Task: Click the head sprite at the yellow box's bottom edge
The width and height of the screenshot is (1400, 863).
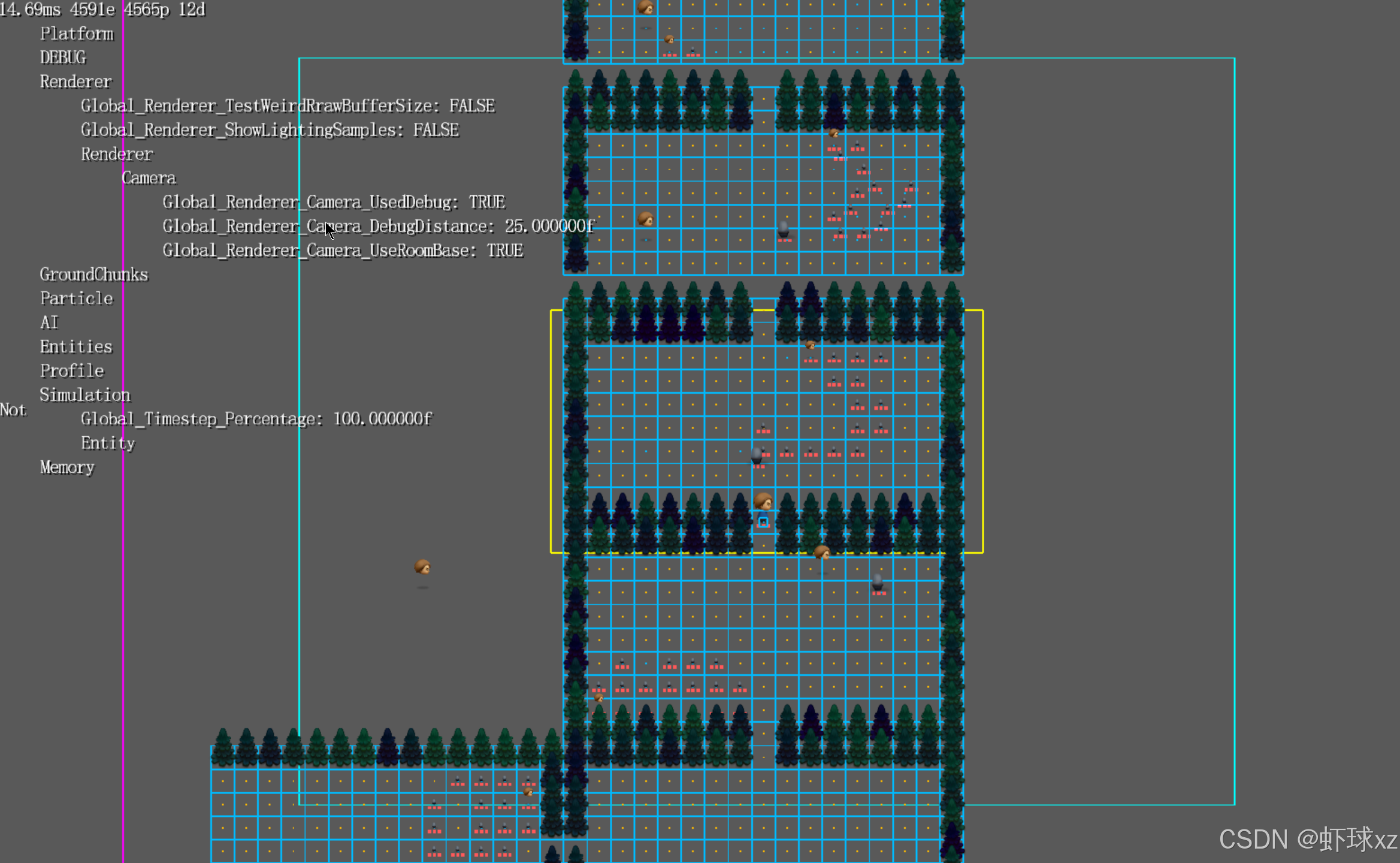Action: coord(822,552)
